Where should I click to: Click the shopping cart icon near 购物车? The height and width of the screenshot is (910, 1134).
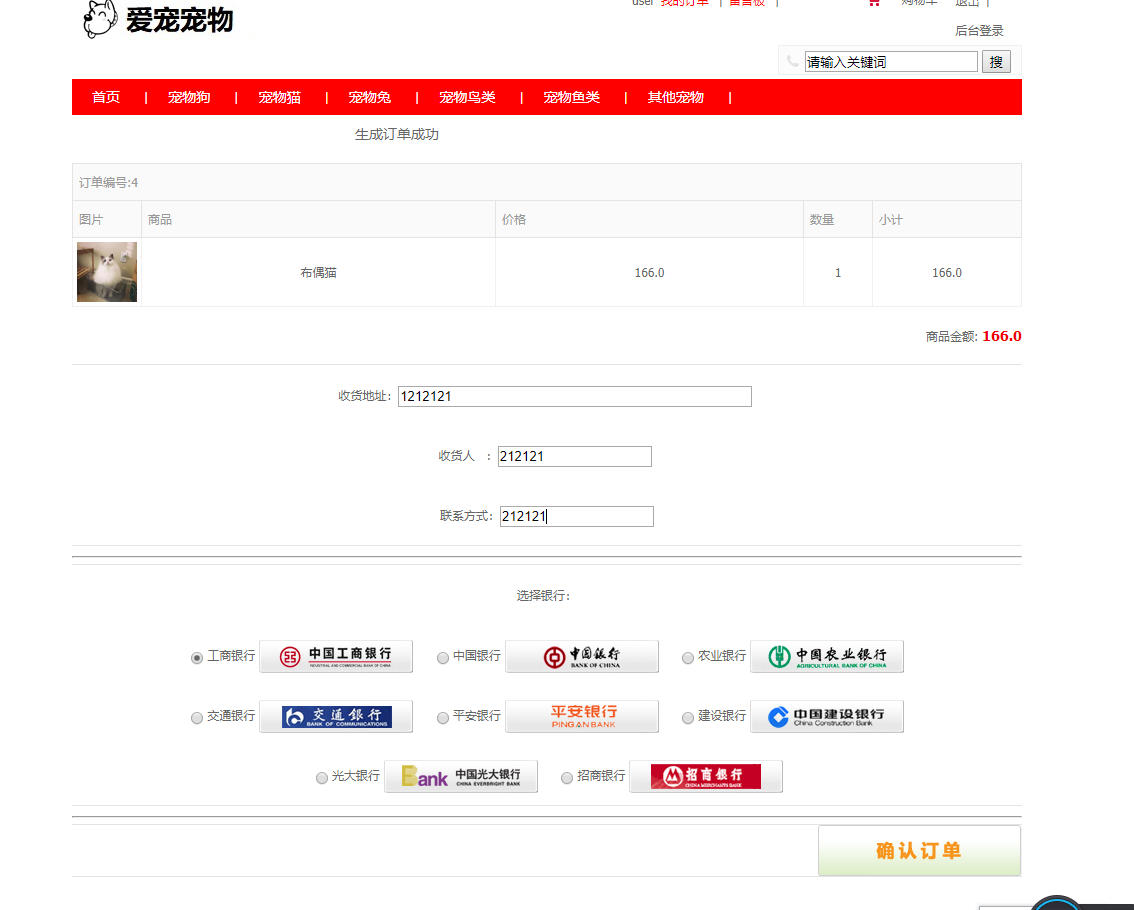[x=874, y=3]
